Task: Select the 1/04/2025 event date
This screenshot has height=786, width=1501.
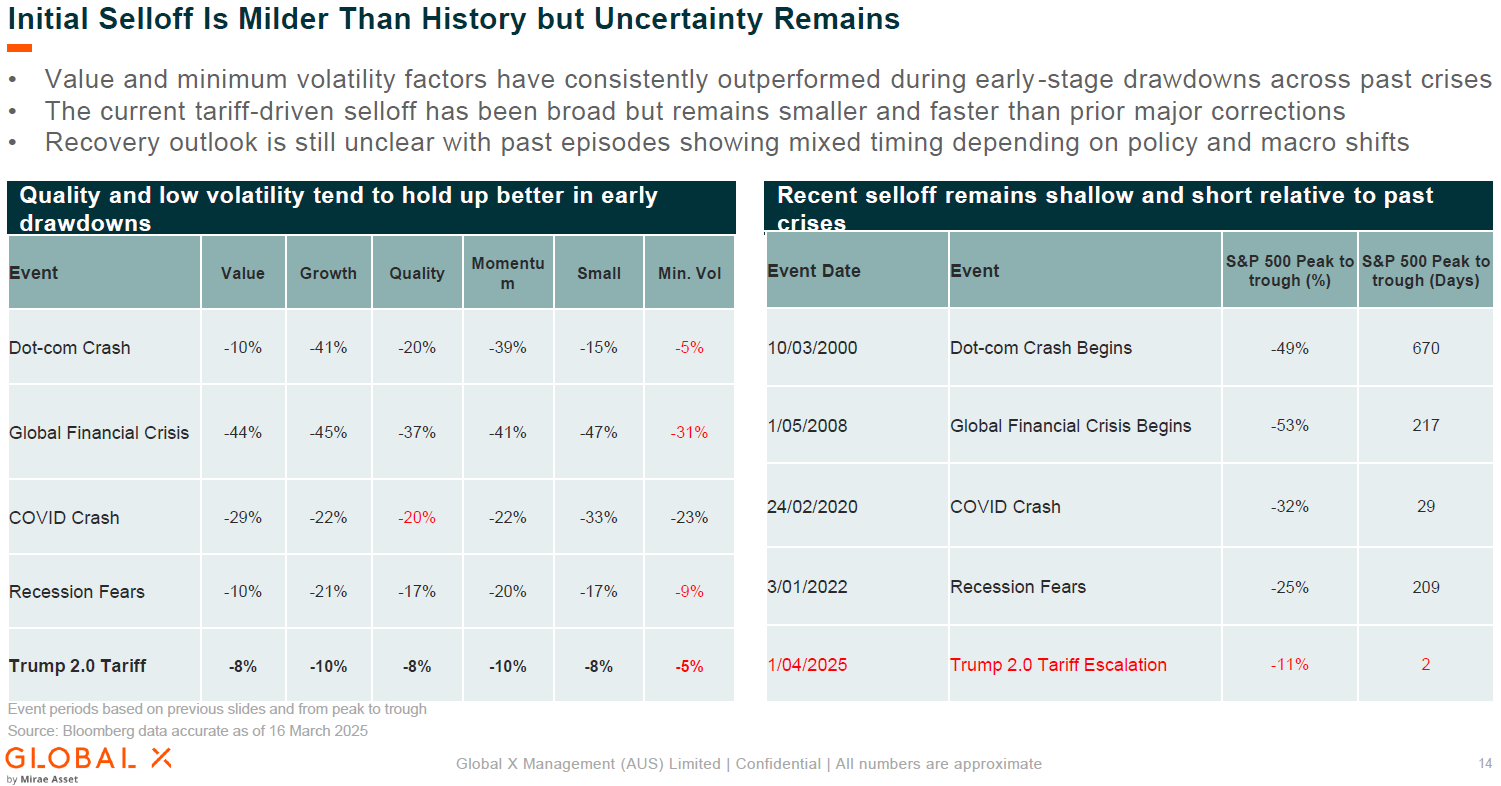Action: (x=807, y=665)
